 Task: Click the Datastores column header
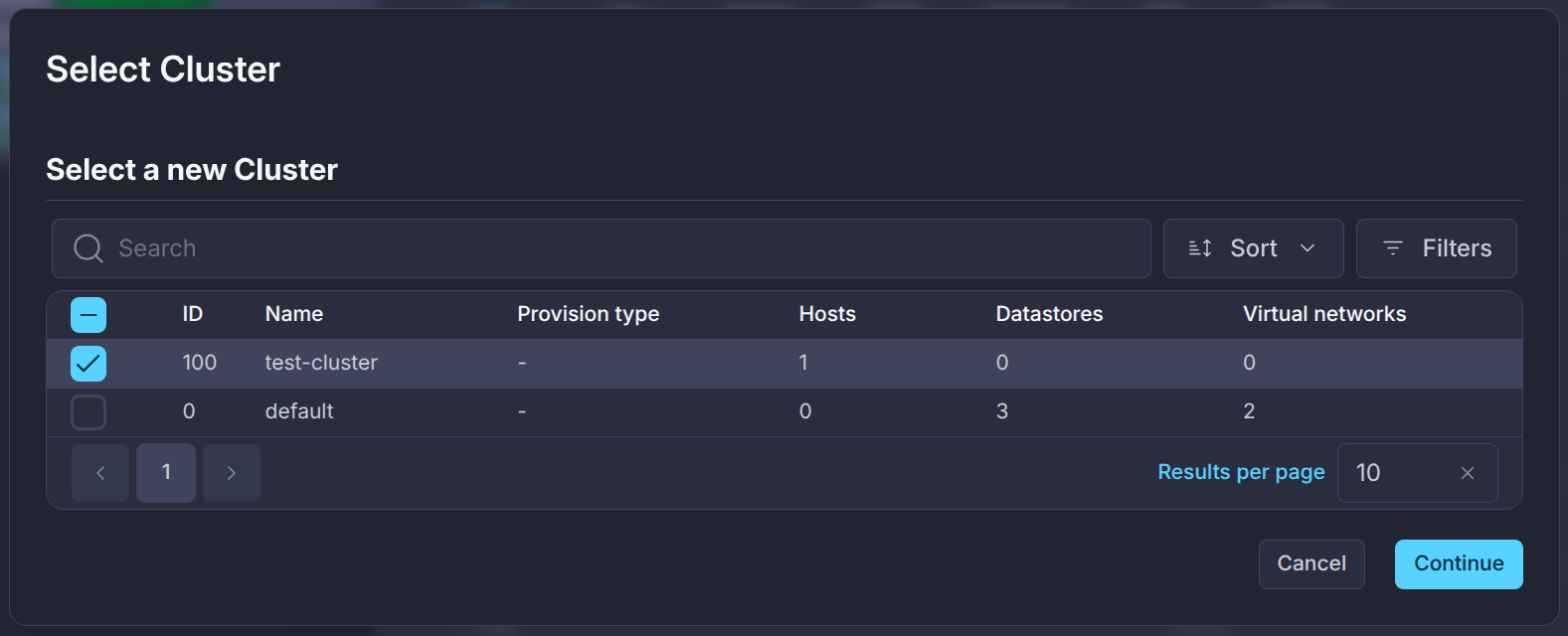(x=1049, y=314)
